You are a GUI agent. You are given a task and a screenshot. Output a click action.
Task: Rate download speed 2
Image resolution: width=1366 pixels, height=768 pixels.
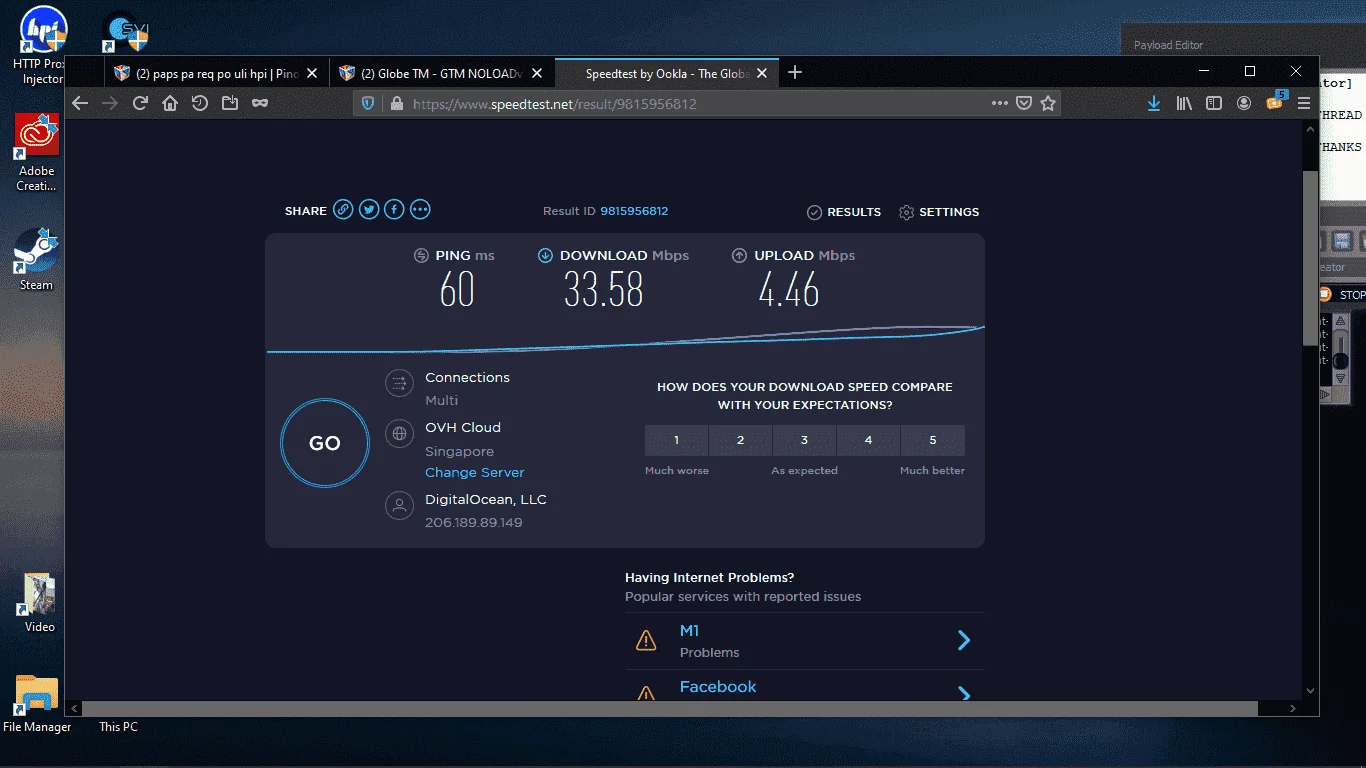click(x=741, y=440)
